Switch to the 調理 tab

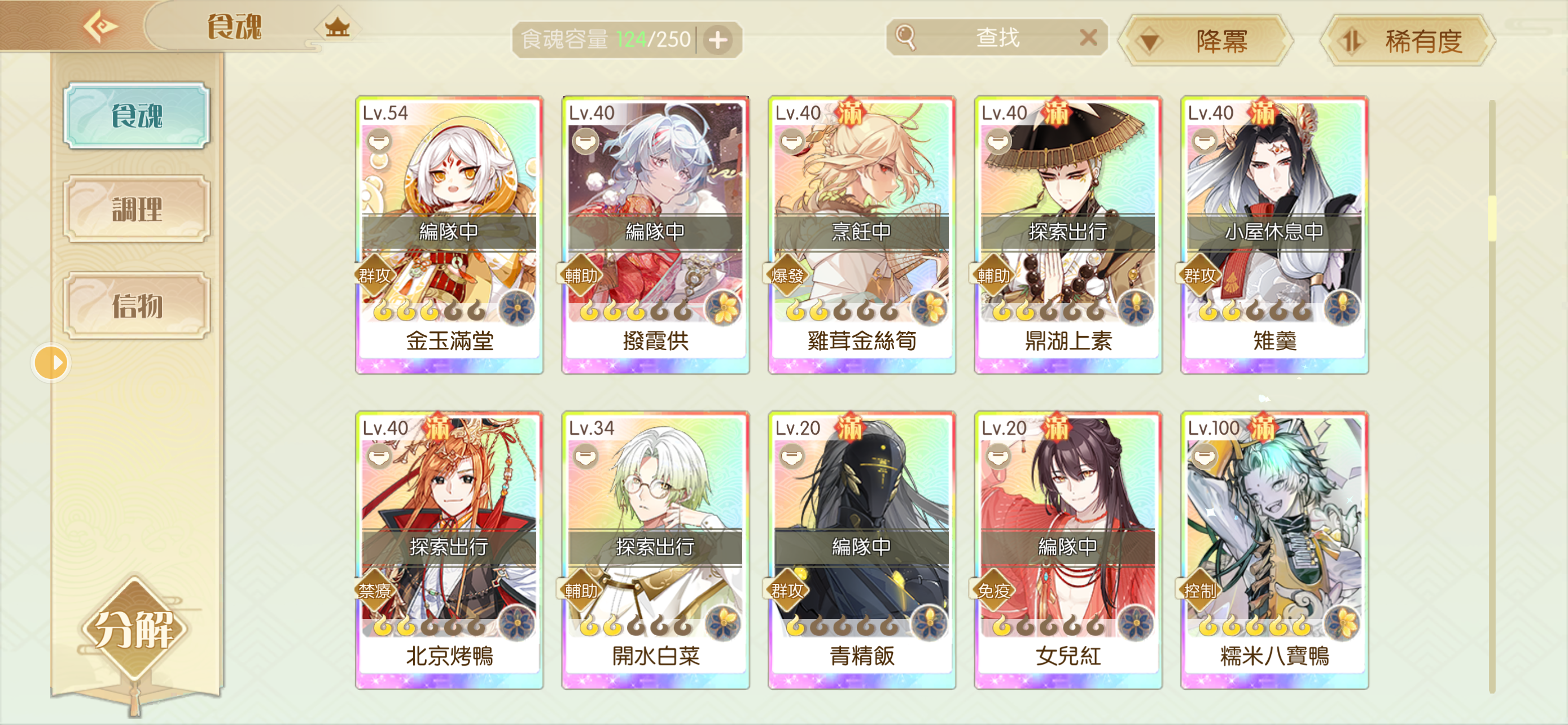[137, 209]
